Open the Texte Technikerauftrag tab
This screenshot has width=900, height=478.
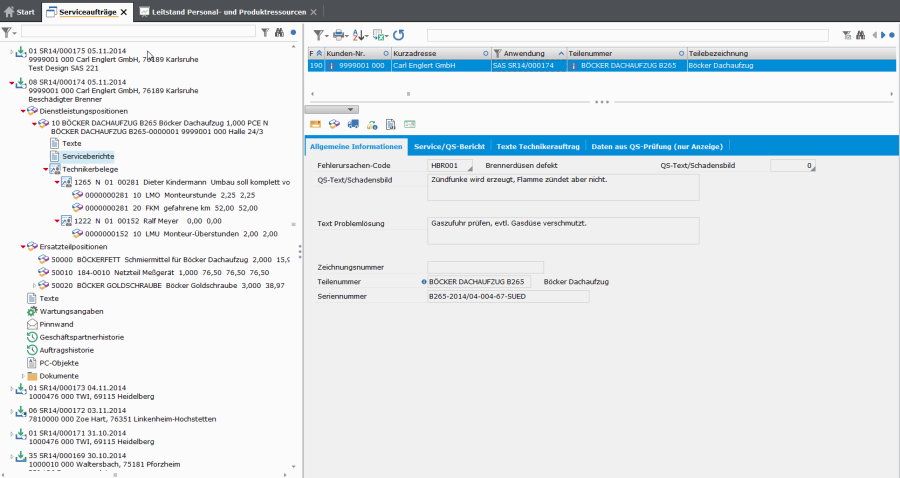pyautogui.click(x=538, y=146)
